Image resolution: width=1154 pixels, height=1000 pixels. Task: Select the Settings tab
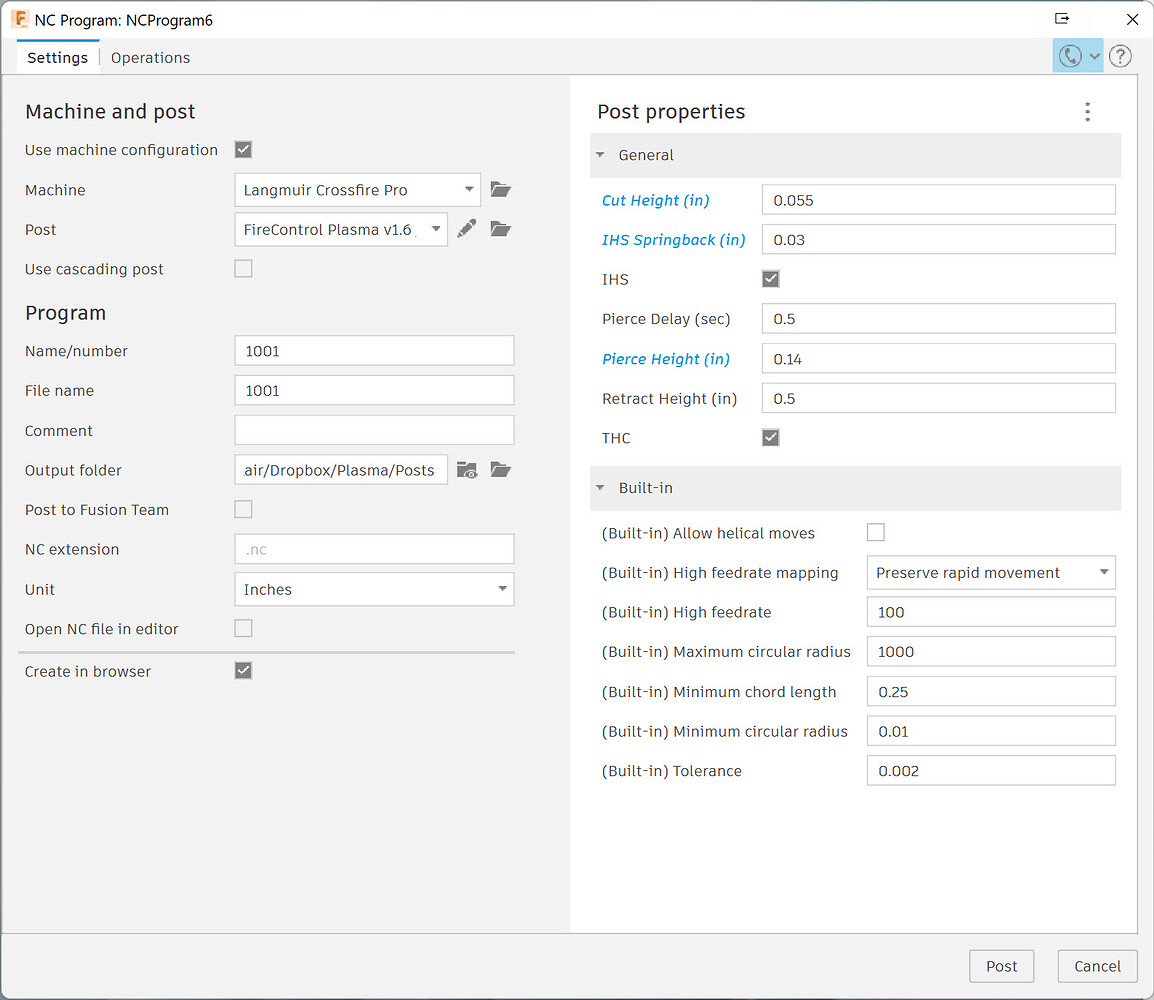point(57,57)
